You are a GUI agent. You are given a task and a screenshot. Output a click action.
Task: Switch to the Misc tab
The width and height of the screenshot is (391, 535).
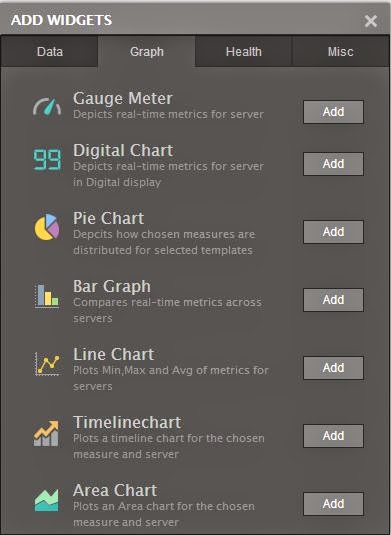click(341, 52)
